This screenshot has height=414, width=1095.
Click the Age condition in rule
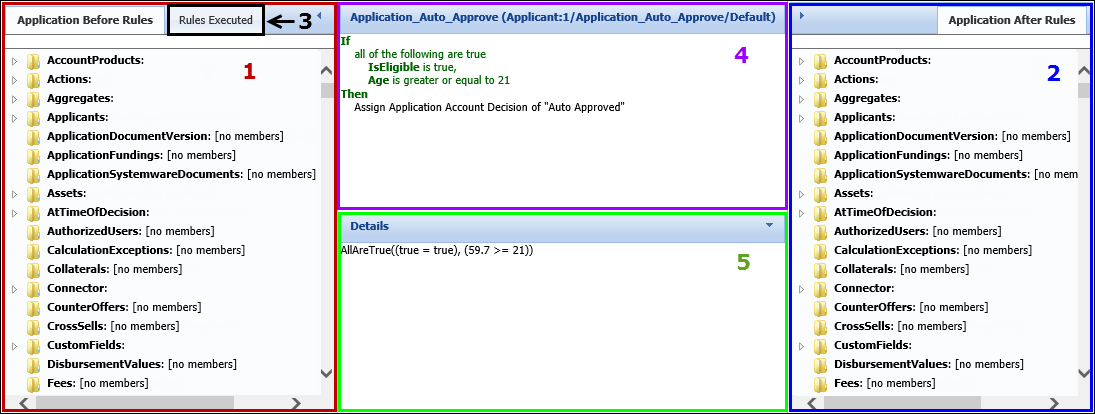[x=439, y=80]
